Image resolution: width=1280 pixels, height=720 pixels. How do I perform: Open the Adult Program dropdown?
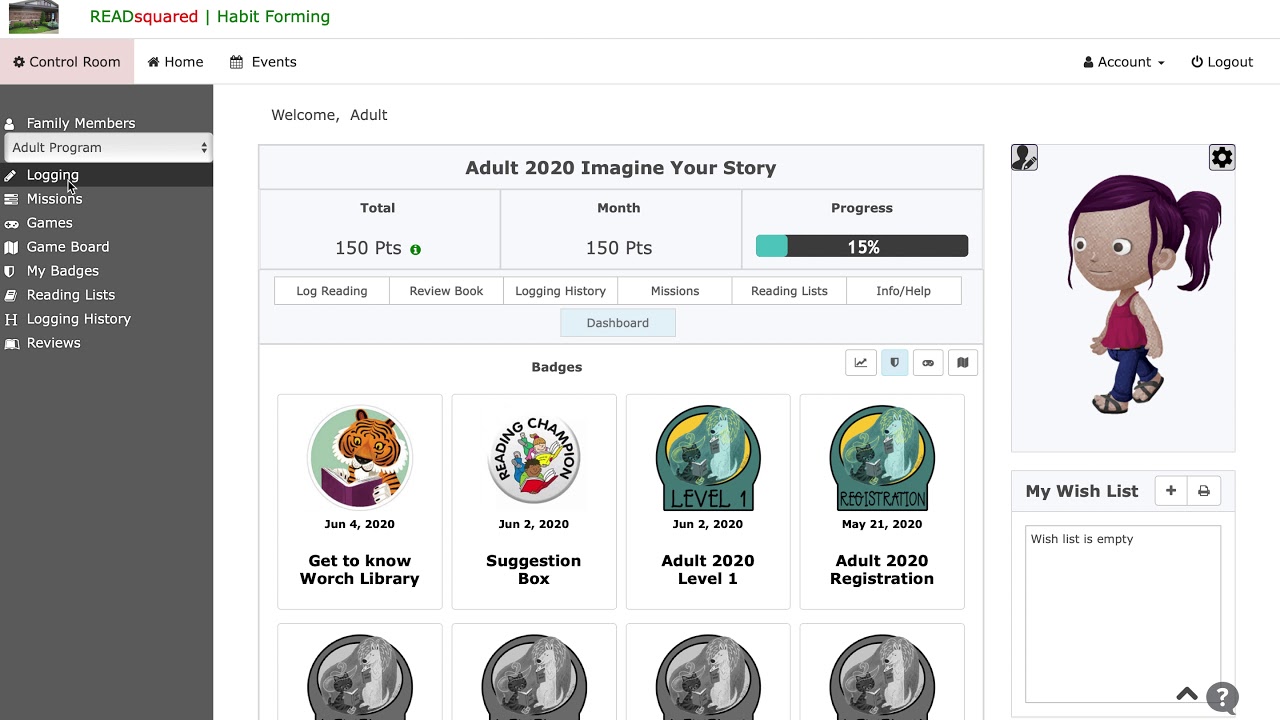107,148
